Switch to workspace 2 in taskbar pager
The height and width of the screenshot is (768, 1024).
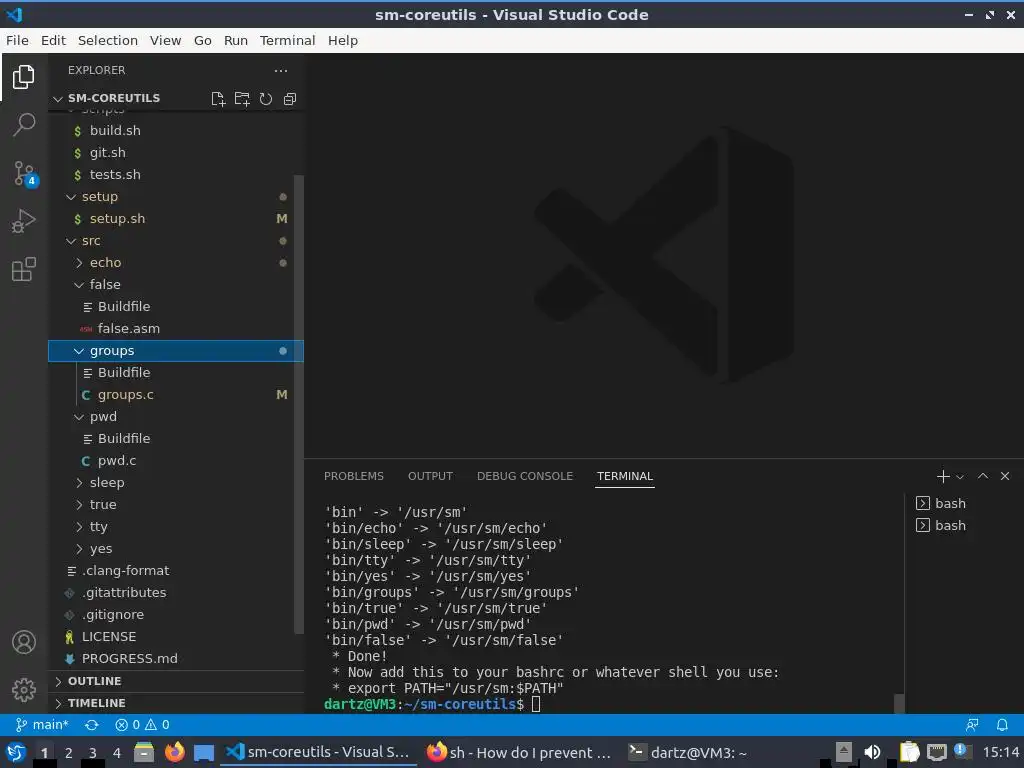pyautogui.click(x=69, y=752)
